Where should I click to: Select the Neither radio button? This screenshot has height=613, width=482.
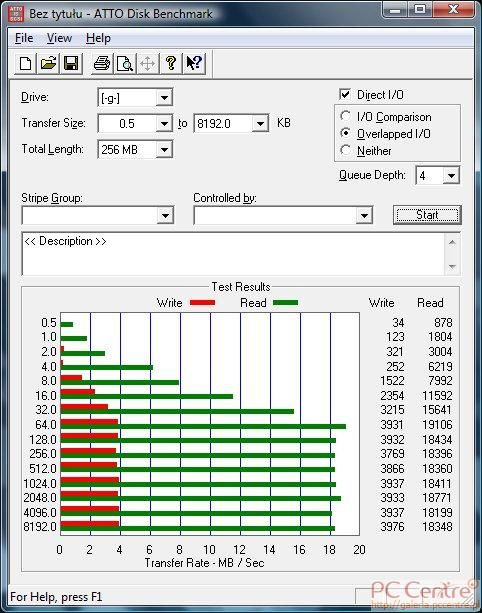tap(346, 150)
